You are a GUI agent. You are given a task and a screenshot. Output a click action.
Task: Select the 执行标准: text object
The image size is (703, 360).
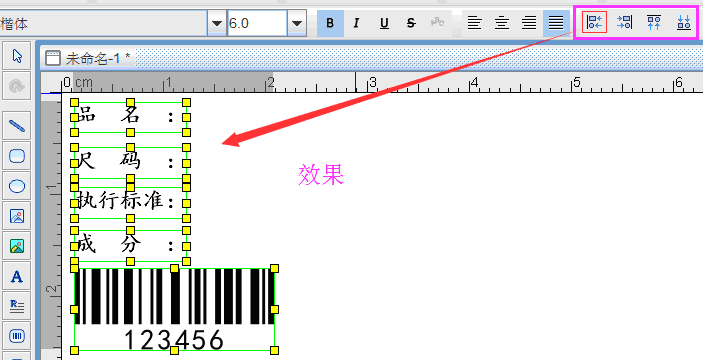pos(130,203)
